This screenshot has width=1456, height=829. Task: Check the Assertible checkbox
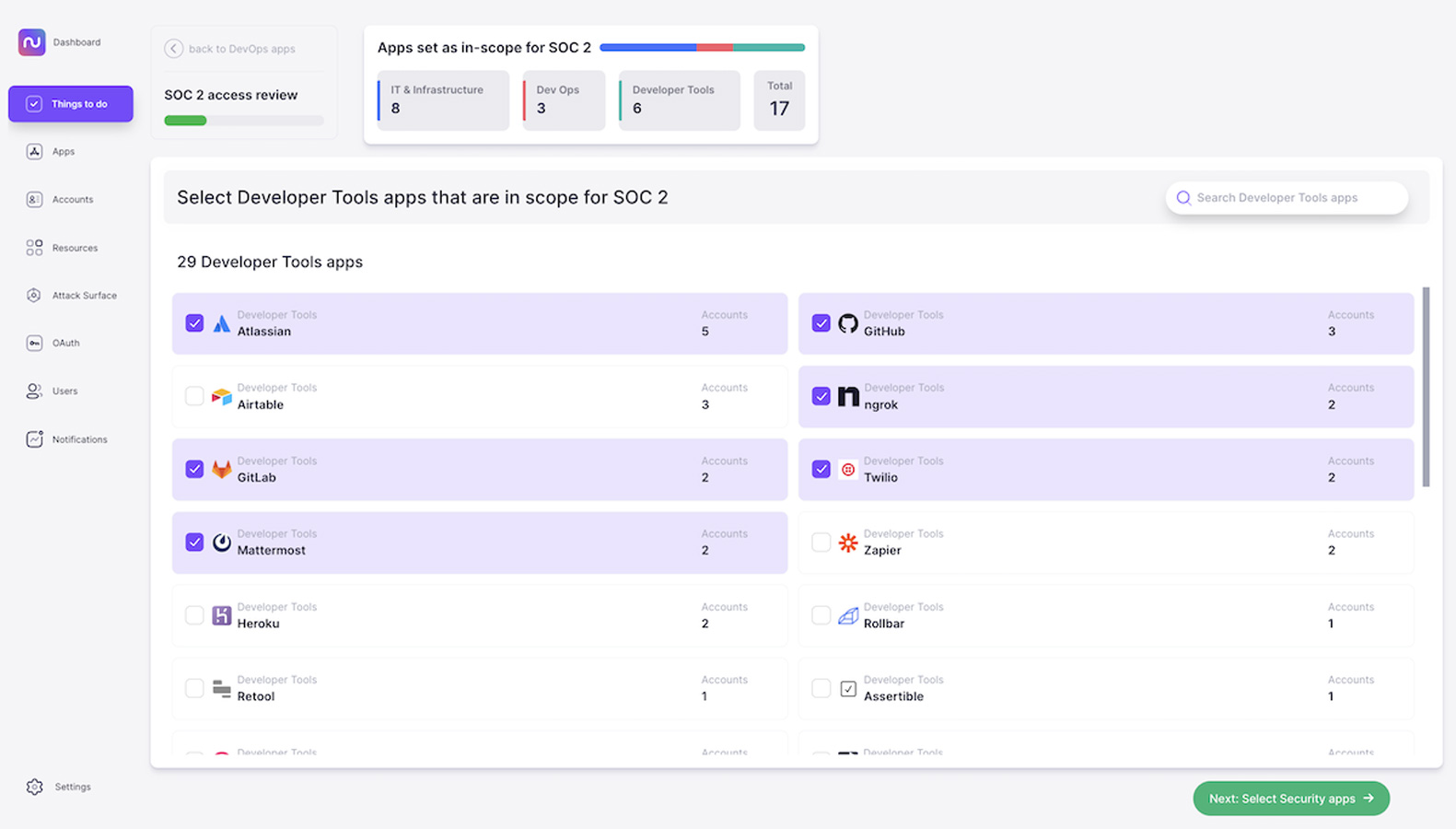[x=821, y=688]
